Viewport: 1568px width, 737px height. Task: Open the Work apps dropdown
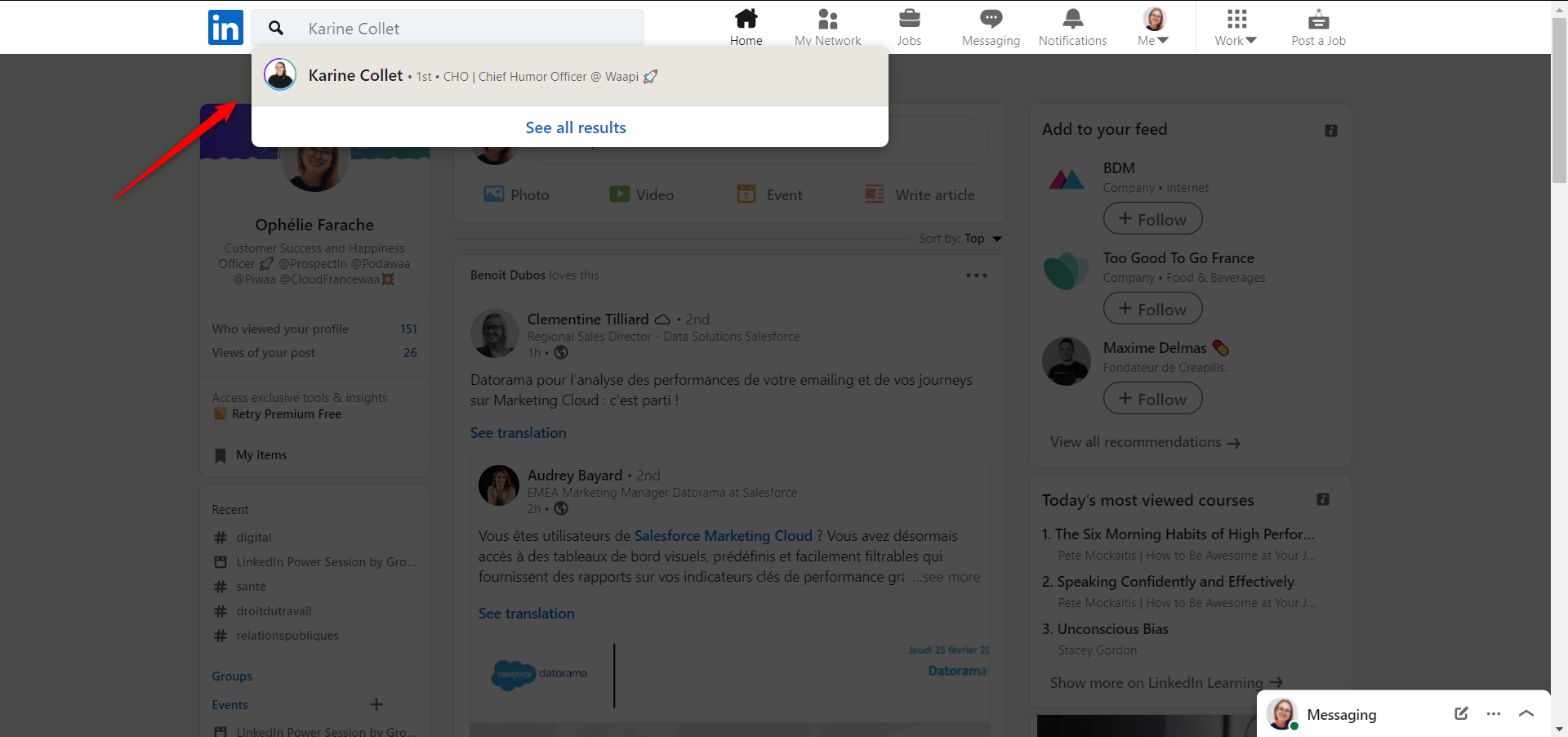pyautogui.click(x=1236, y=26)
